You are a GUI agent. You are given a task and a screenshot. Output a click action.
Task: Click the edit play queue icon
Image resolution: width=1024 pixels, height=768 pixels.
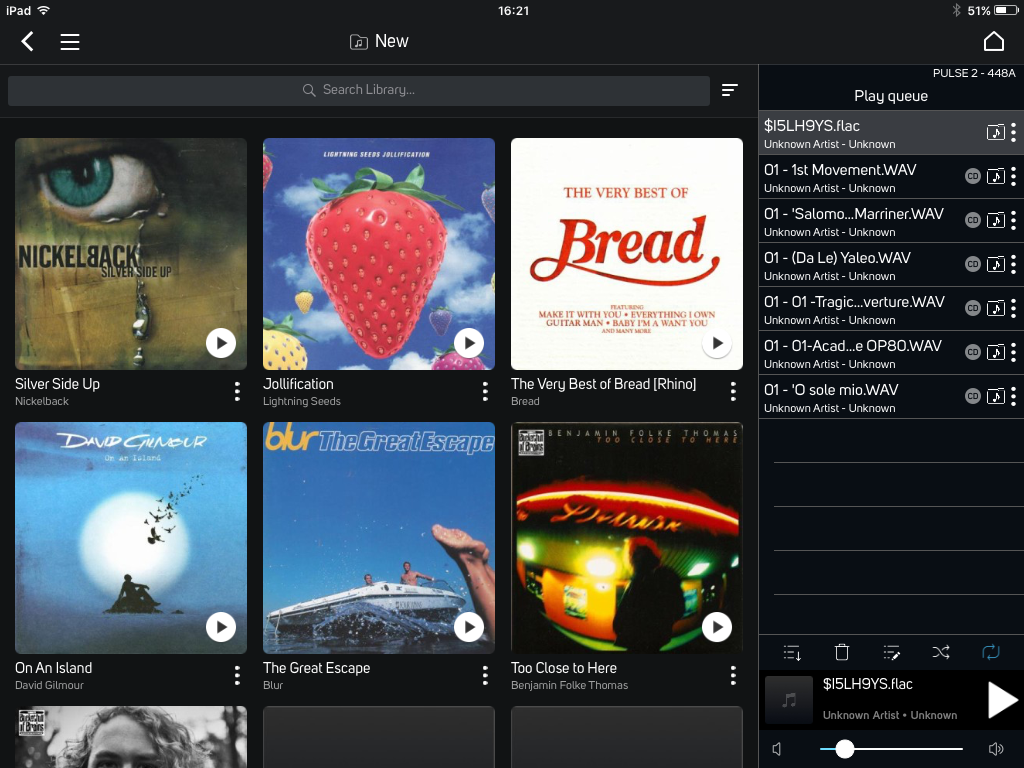tap(891, 652)
